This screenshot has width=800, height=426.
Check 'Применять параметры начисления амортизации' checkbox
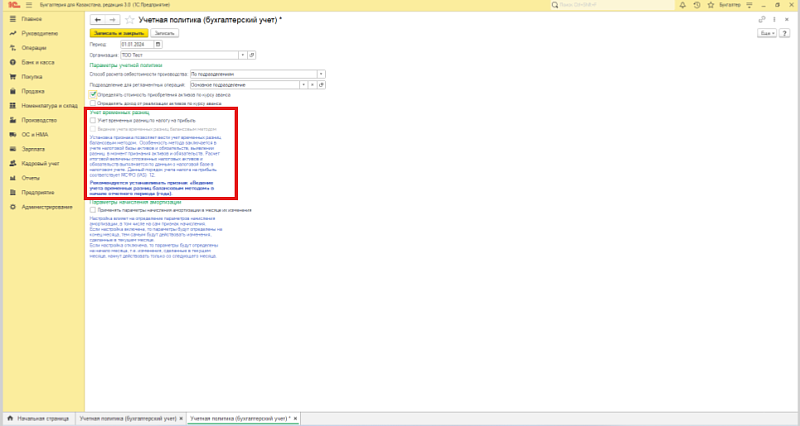coord(93,210)
